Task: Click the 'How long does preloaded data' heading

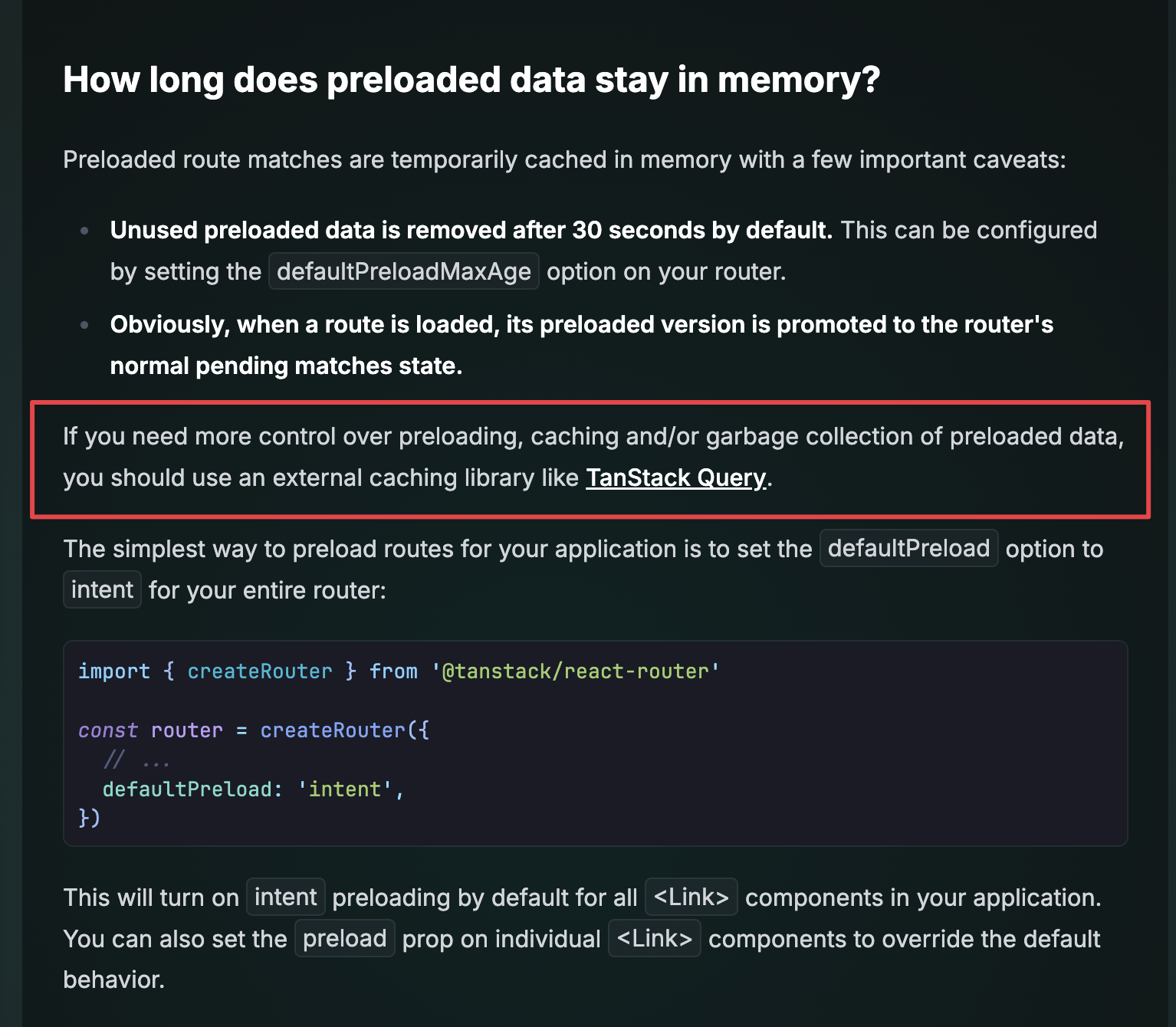Action: [471, 80]
